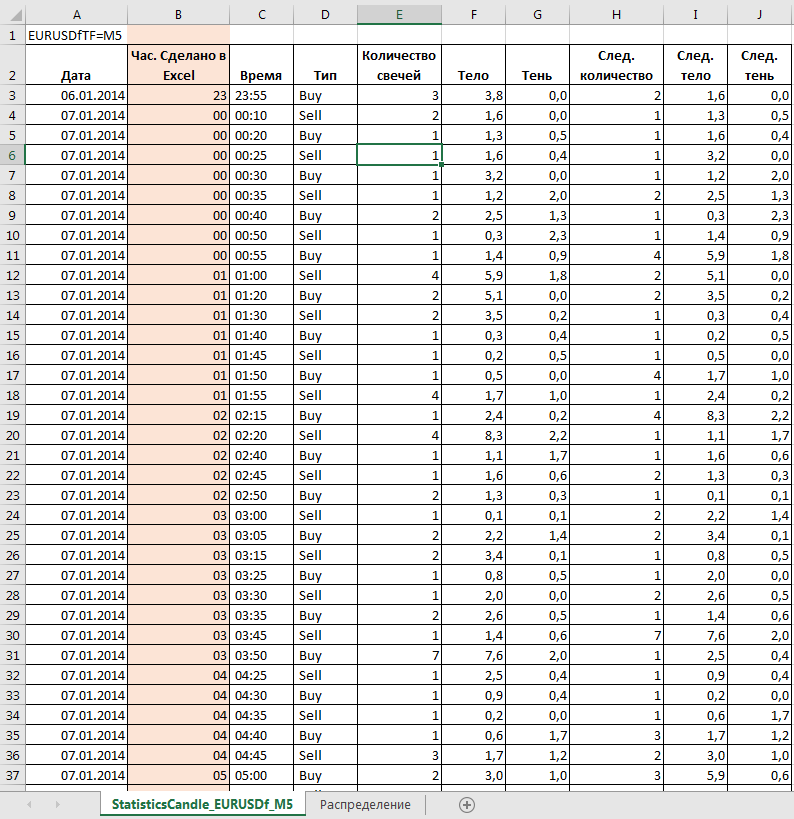Screen dimensions: 794x819
Task: Select time cell 01:00
Action: [262, 275]
